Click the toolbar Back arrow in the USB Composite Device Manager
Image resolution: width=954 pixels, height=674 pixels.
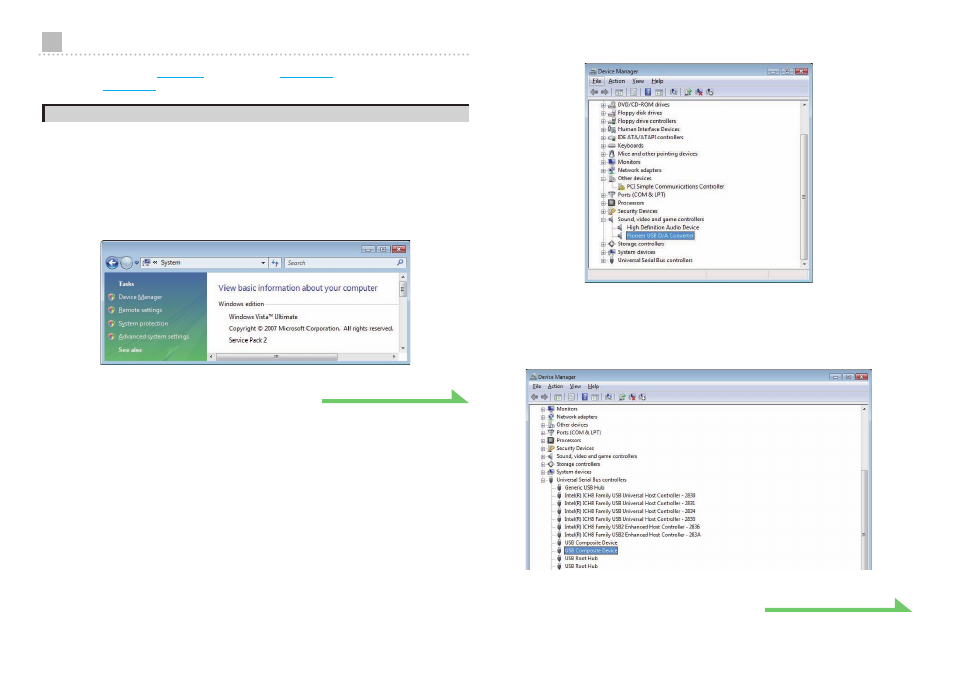534,397
